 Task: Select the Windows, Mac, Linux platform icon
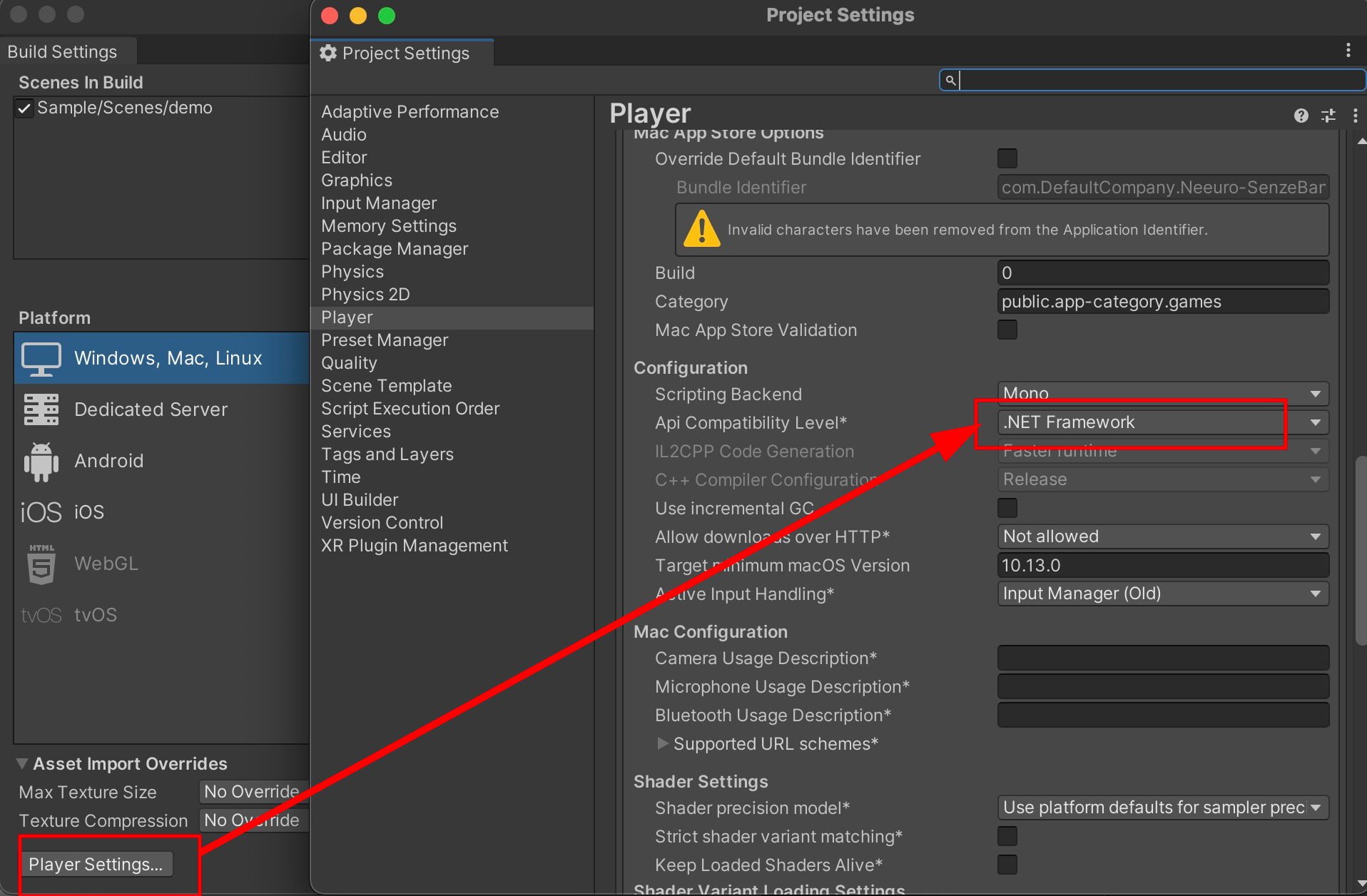click(x=41, y=358)
